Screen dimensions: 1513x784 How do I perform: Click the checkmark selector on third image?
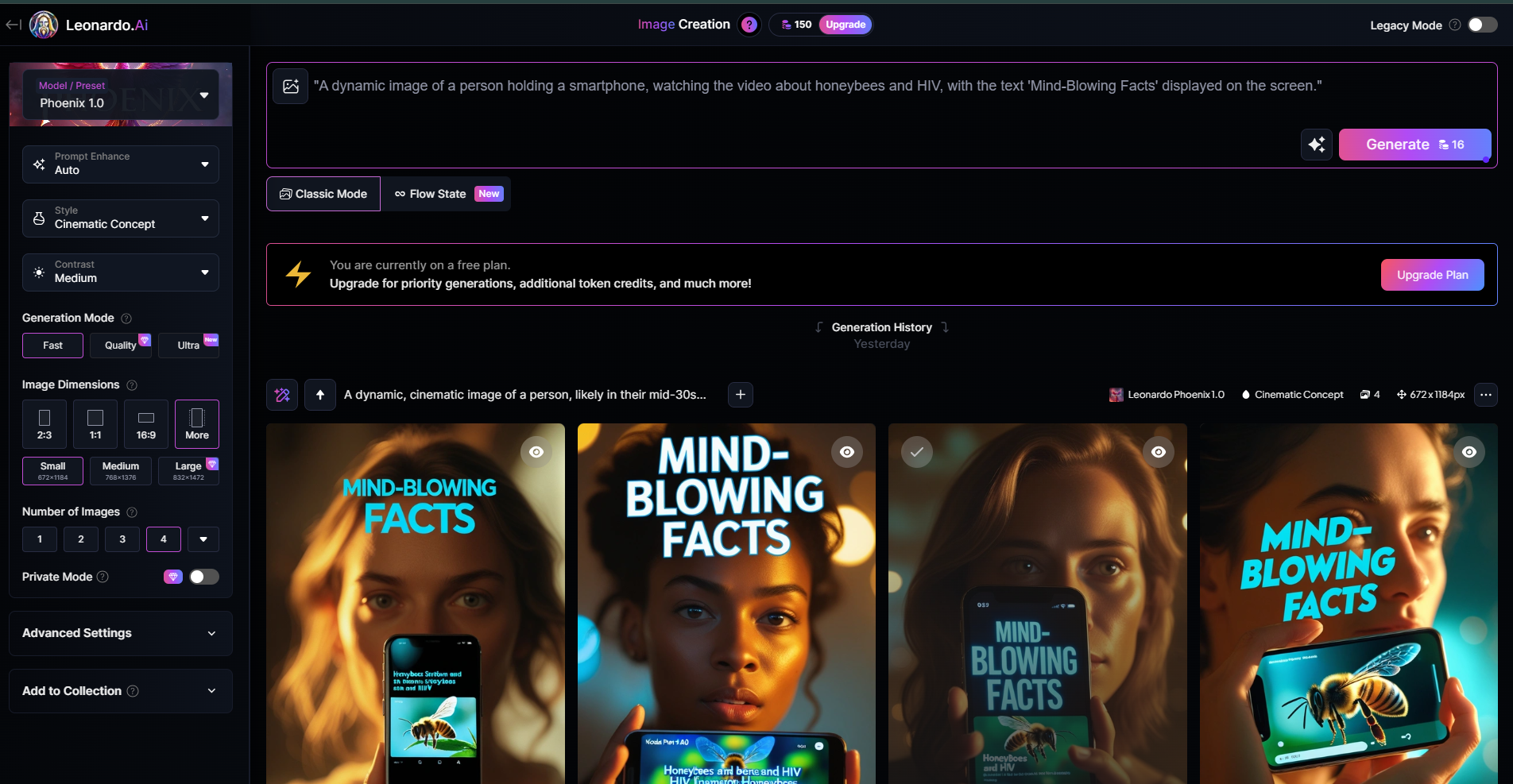coord(917,452)
